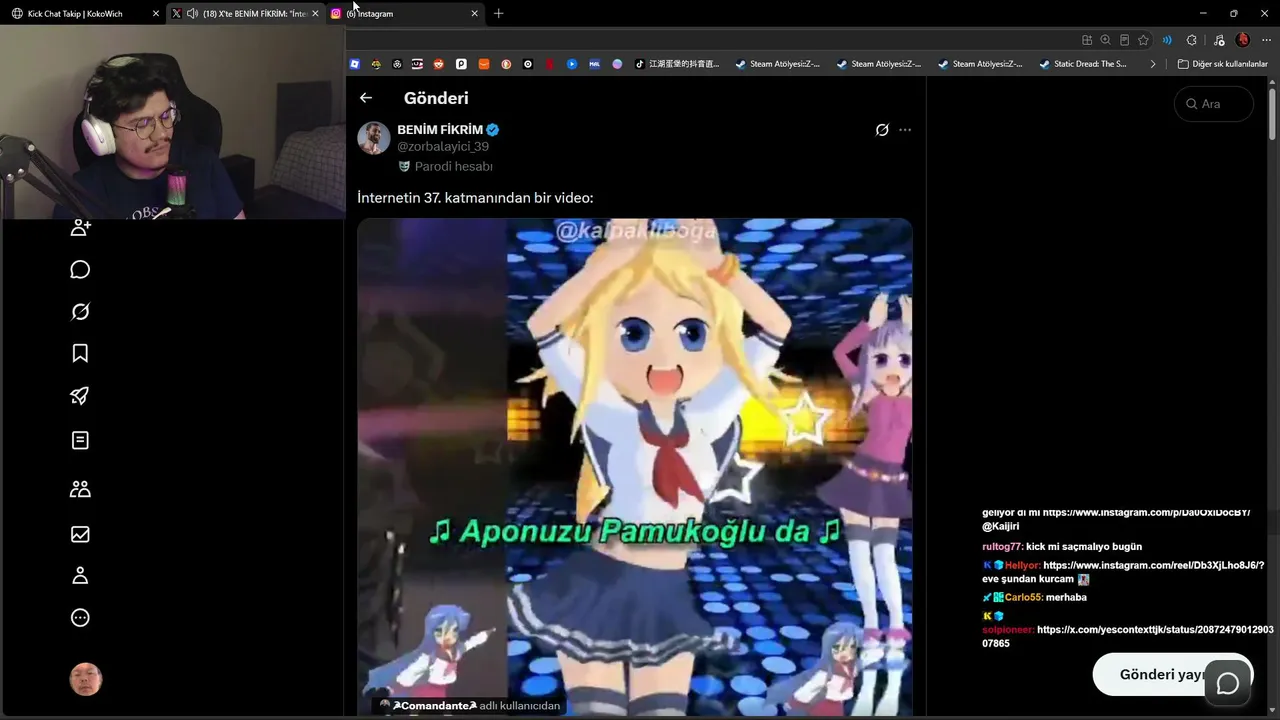The height and width of the screenshot is (720, 1280).
Task: Open the chart-in-frame icon in the X sidebar
Action: (81, 534)
